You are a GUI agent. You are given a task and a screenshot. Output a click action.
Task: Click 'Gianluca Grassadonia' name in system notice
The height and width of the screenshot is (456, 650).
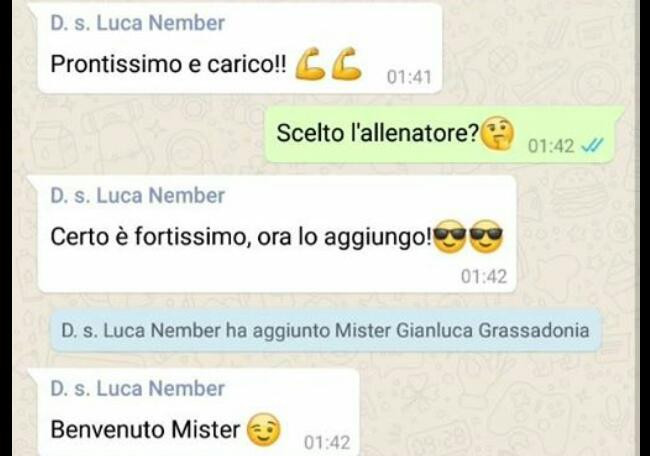pos(492,330)
